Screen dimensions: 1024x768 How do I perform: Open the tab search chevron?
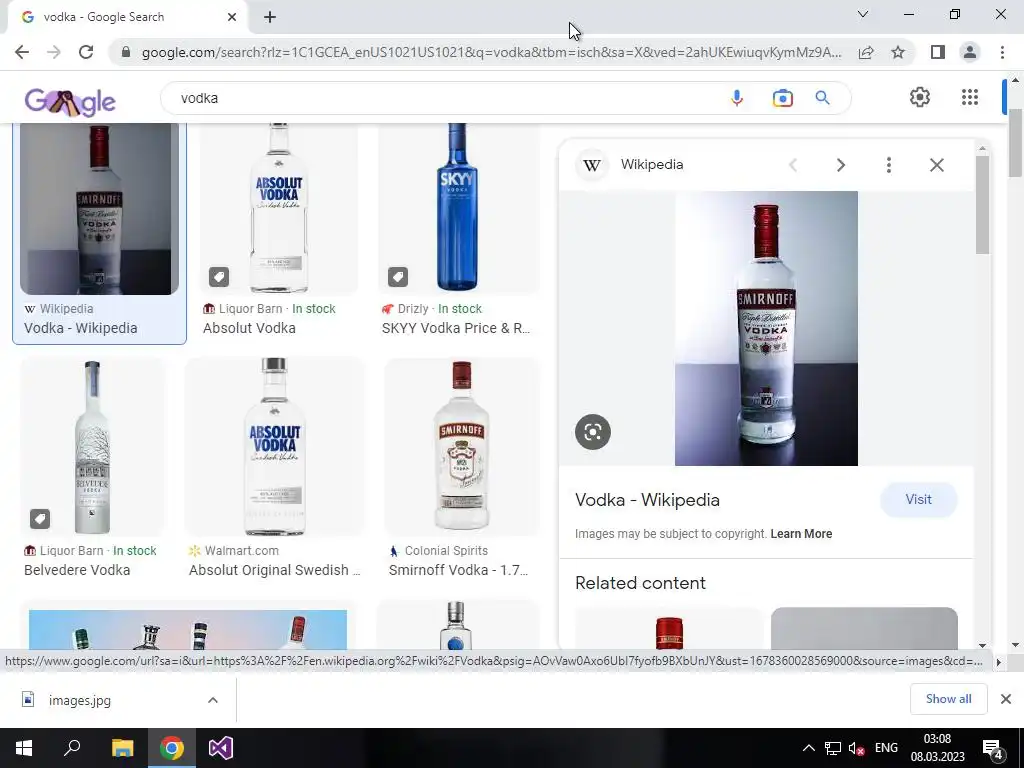point(863,14)
